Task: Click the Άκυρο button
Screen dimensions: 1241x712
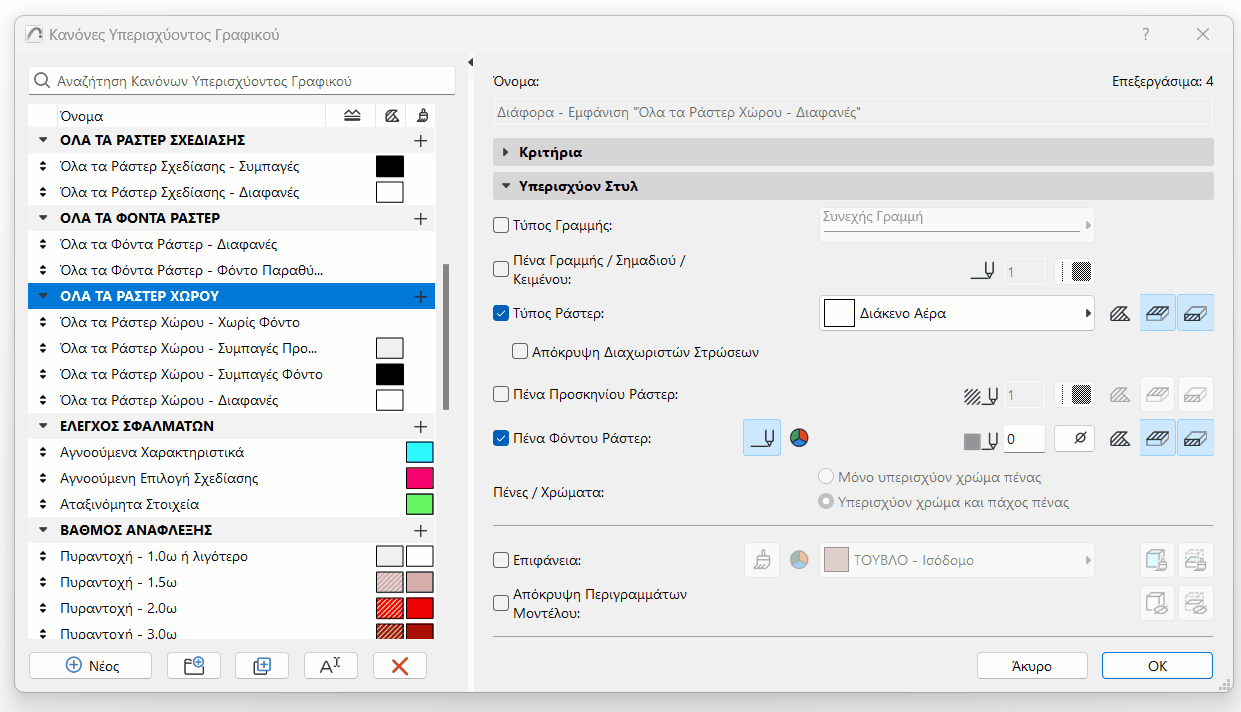Action: [1032, 666]
